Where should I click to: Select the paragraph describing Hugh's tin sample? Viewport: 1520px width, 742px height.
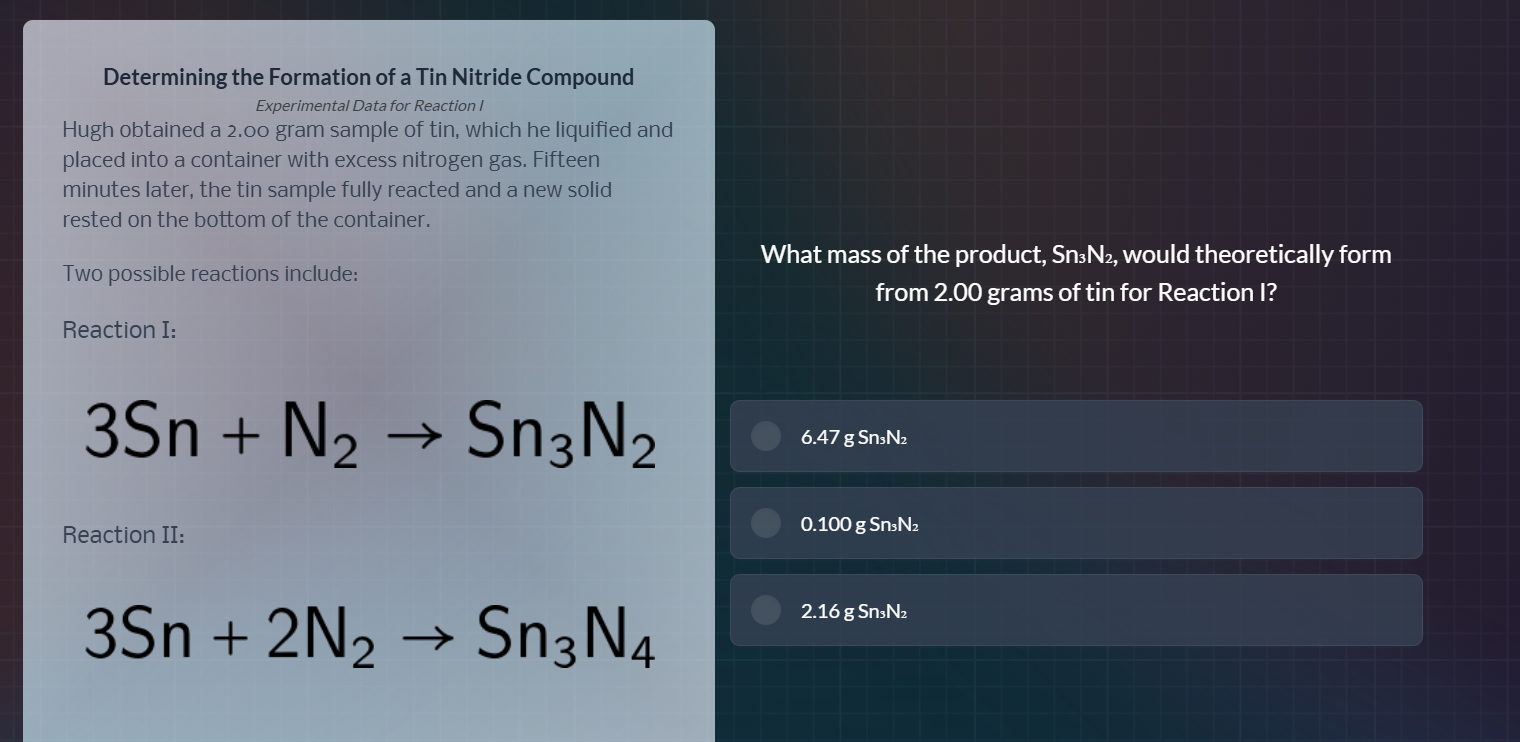click(x=368, y=174)
